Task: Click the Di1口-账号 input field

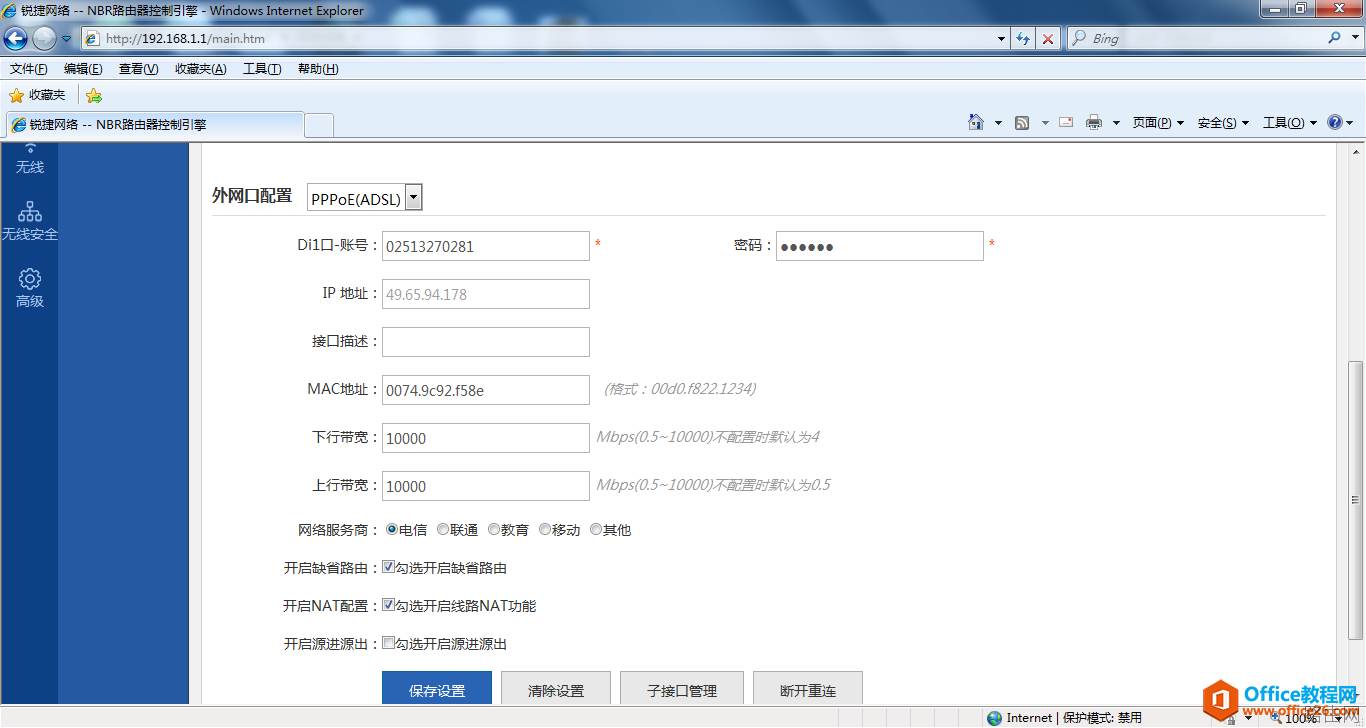Action: [486, 246]
